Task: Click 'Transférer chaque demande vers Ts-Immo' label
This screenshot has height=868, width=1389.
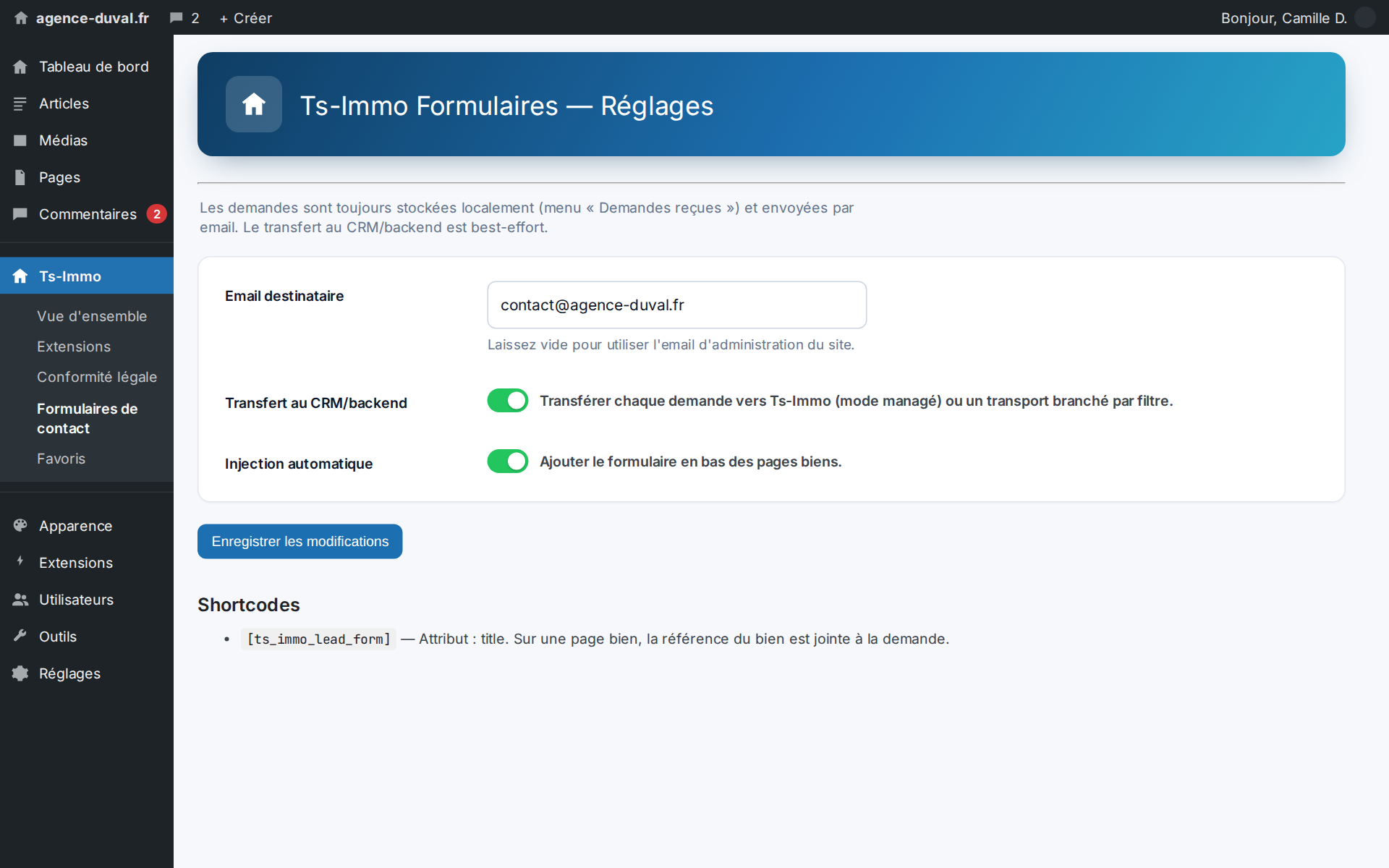Action: (857, 401)
